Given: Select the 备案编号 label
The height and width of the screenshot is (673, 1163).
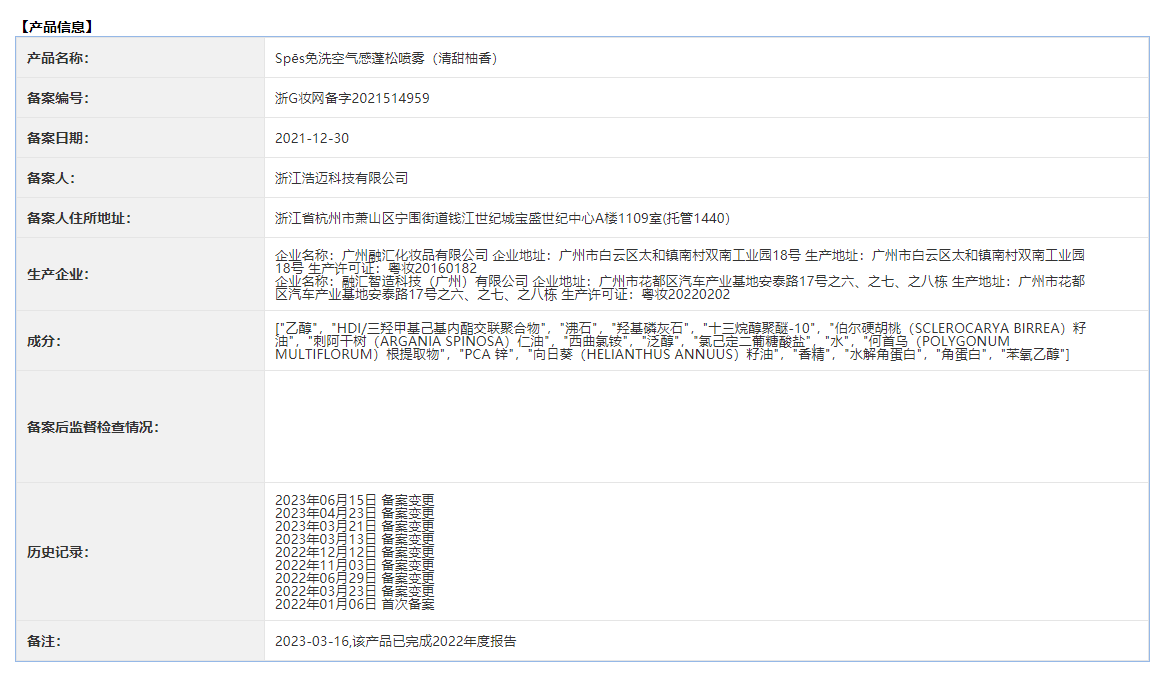Looking at the screenshot, I should [58, 98].
